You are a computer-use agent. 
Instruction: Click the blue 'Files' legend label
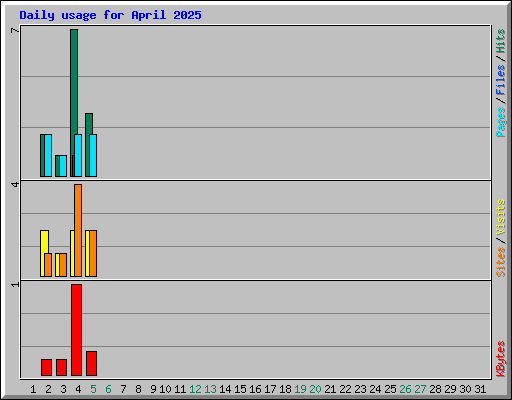[501, 80]
